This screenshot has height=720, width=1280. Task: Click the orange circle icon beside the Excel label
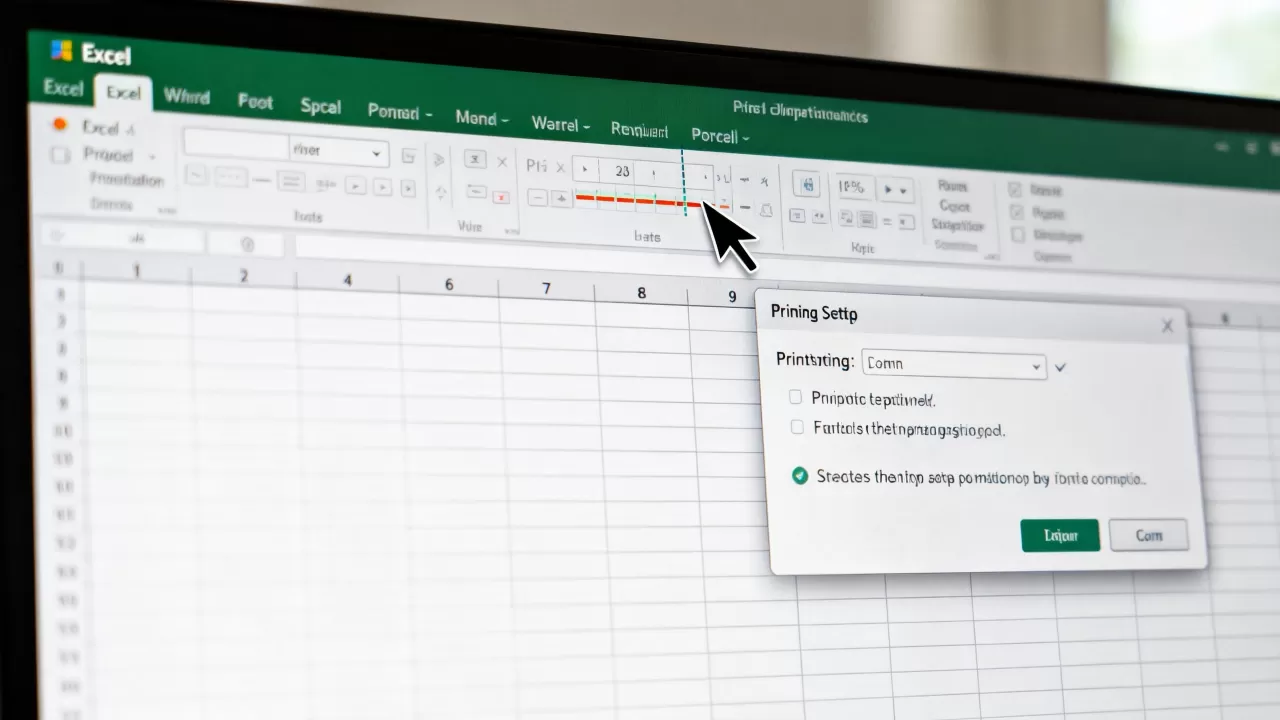pyautogui.click(x=59, y=124)
